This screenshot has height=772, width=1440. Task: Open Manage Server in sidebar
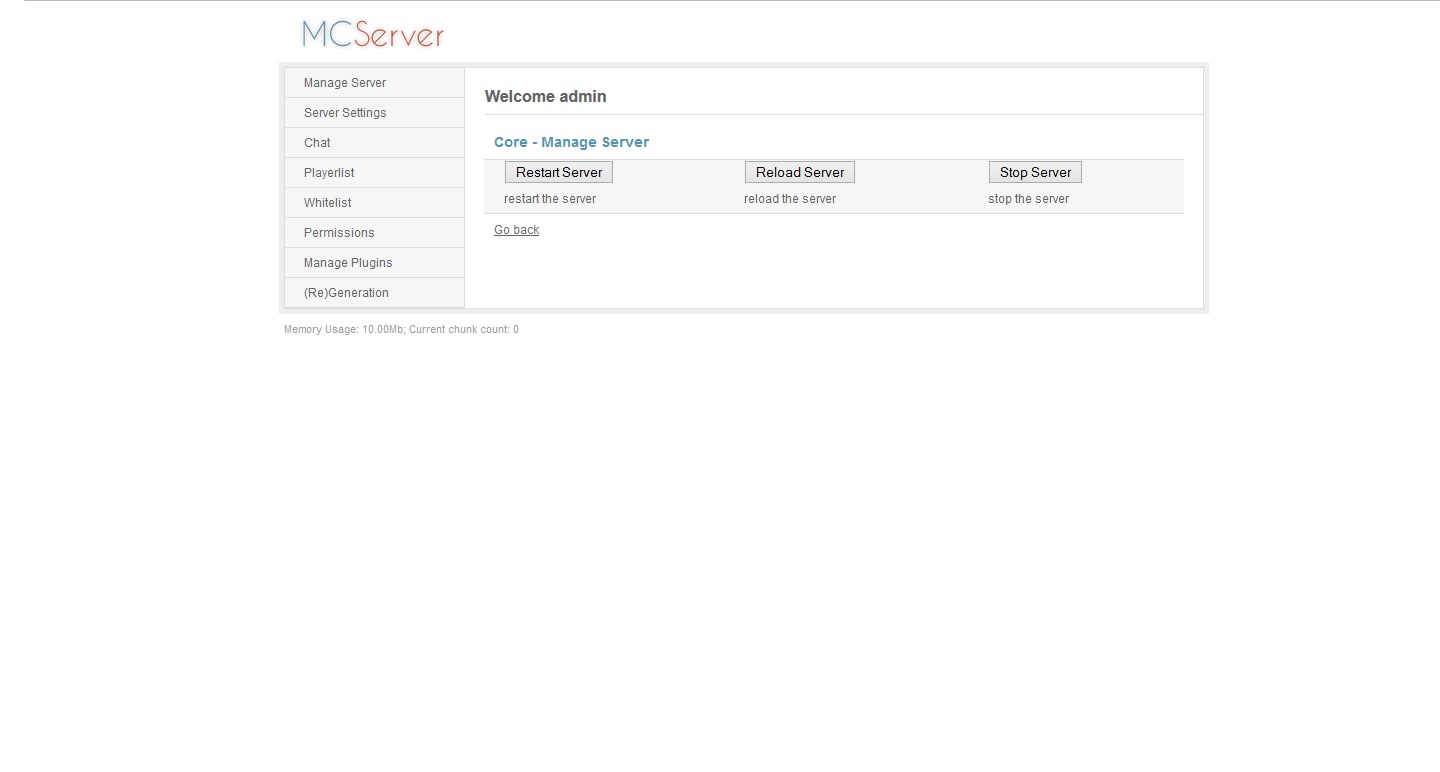(x=374, y=83)
